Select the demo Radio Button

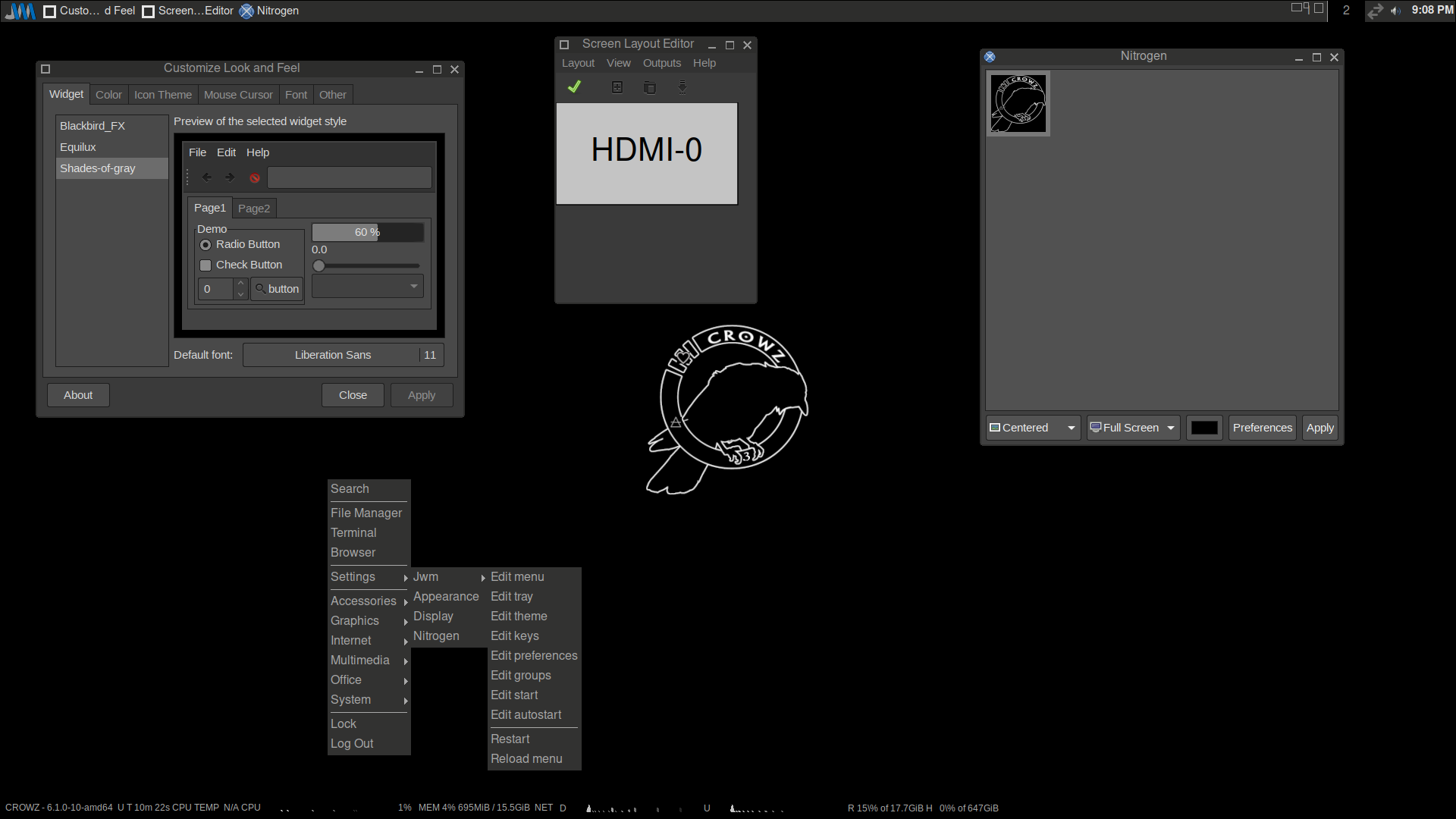tap(206, 245)
